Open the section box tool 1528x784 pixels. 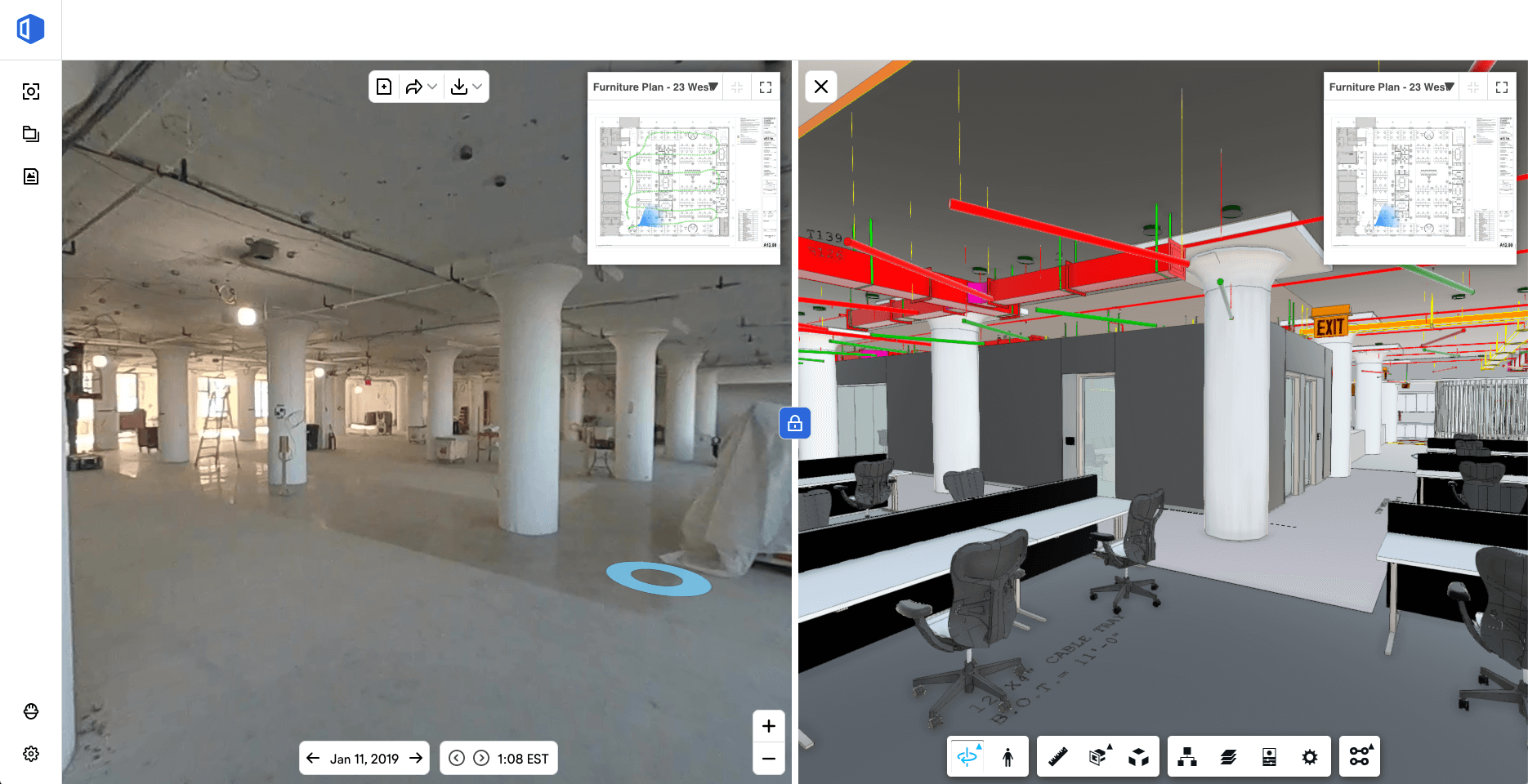pos(1099,757)
